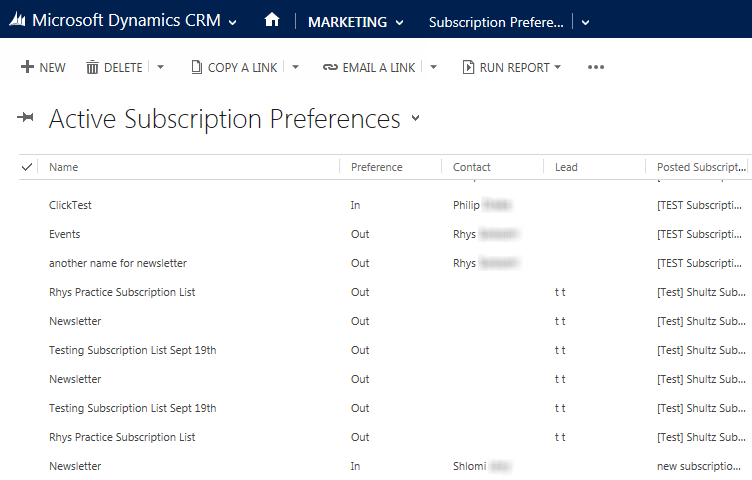Click the Copy a Link icon
752x480 pixels.
click(196, 67)
